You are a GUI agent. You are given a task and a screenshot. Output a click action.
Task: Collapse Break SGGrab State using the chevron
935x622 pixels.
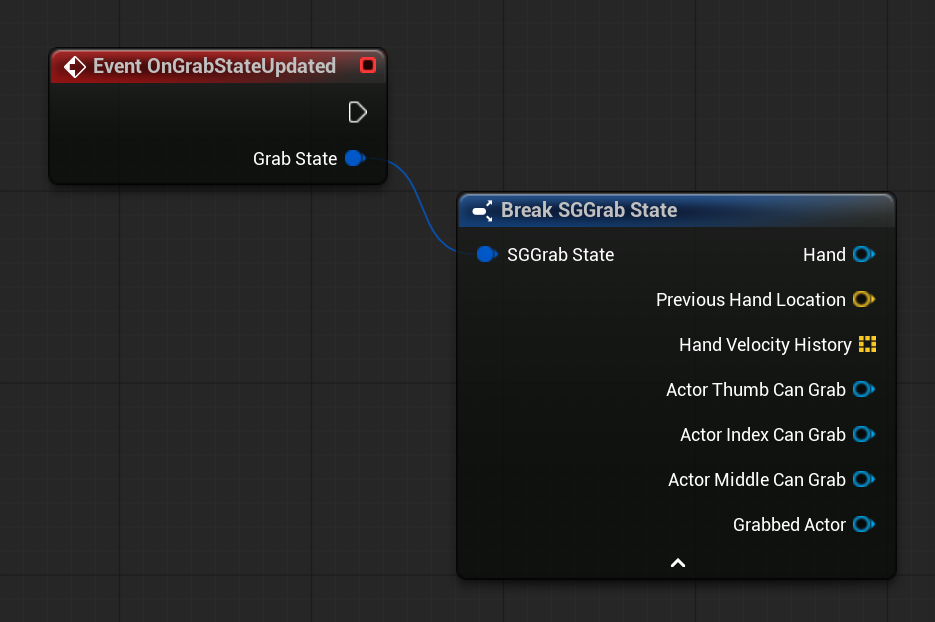[677, 562]
